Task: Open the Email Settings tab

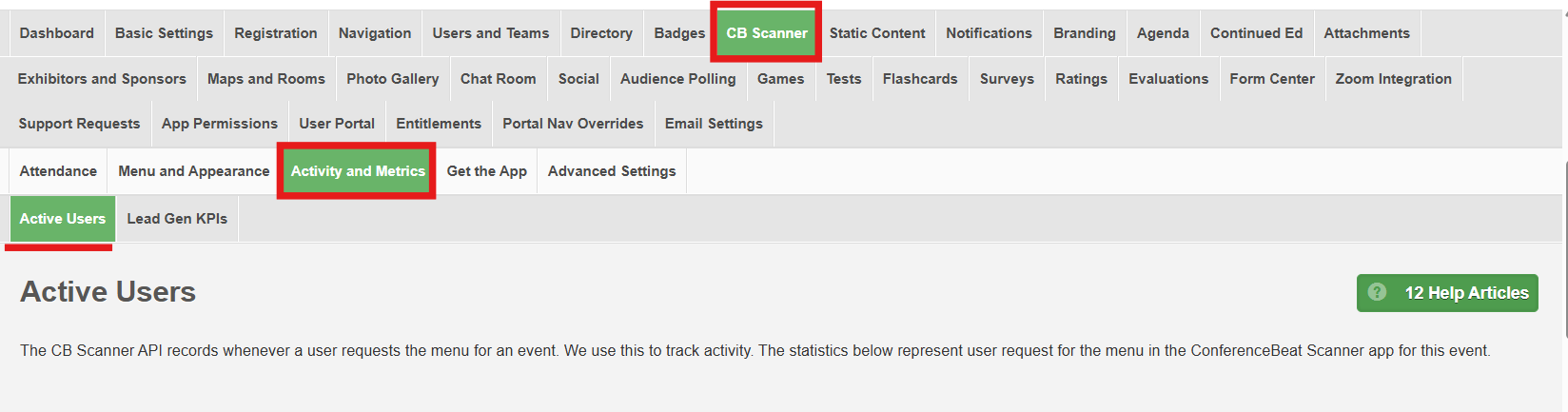Action: tap(714, 124)
